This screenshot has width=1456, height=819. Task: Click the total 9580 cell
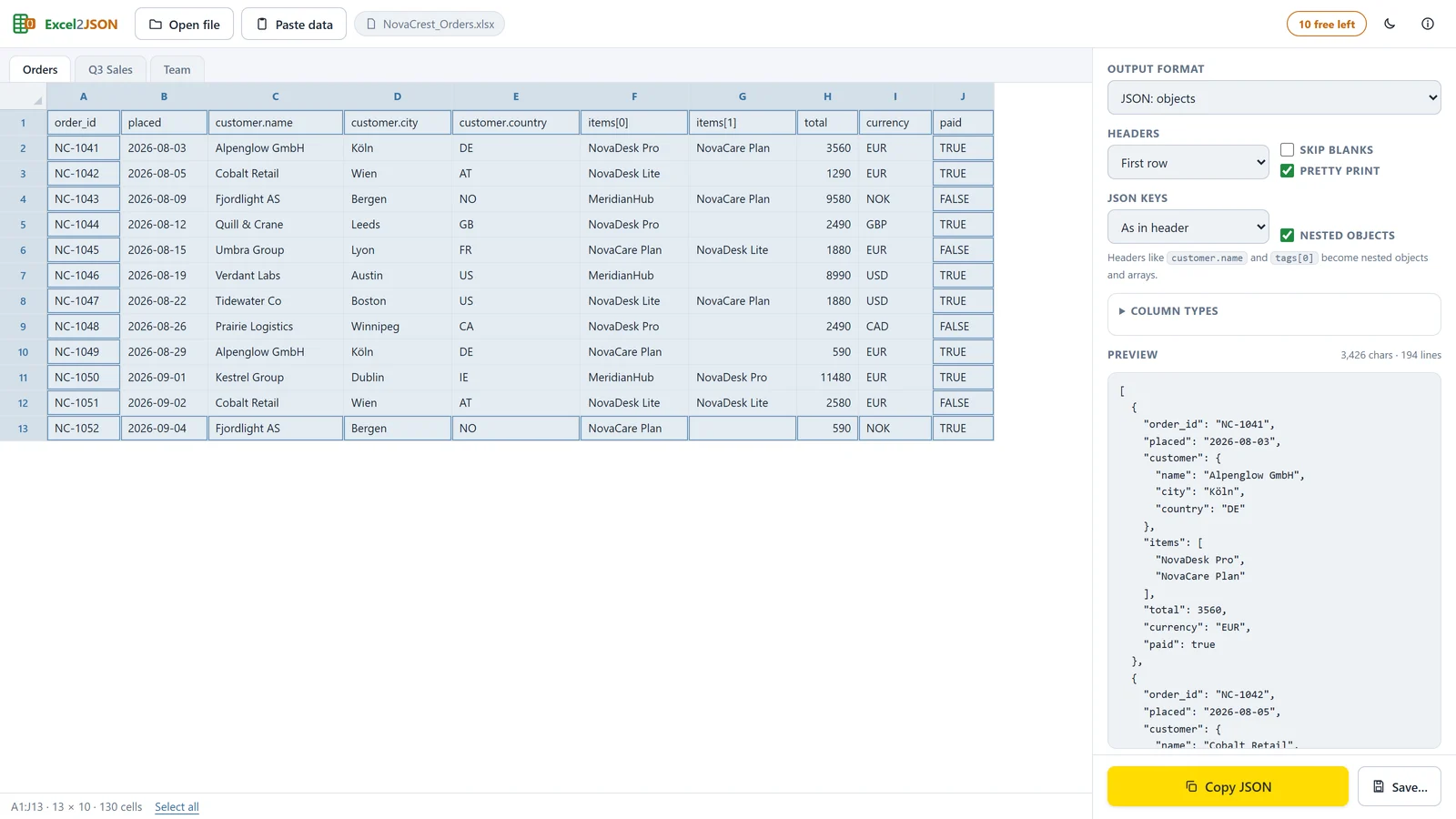coord(827,198)
